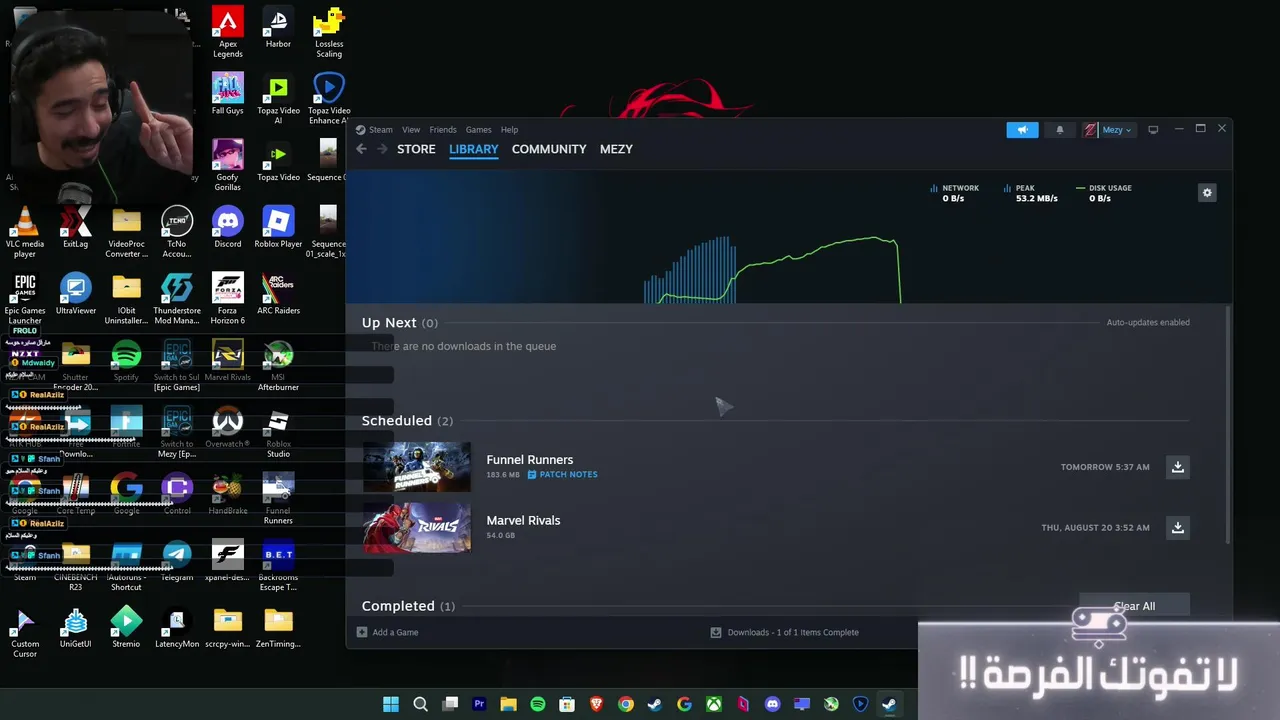
Task: Open Lossless Scaling desktop icon
Action: [x=329, y=34]
